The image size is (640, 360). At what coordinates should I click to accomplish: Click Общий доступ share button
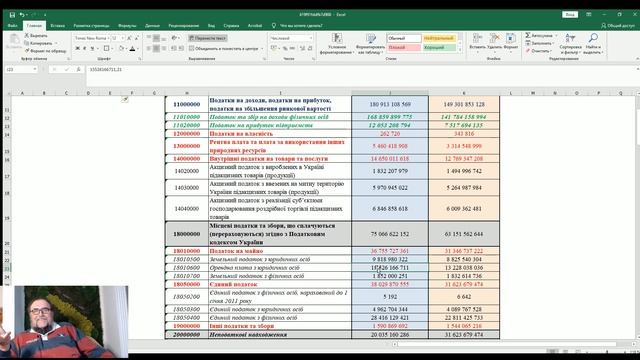tap(618, 26)
